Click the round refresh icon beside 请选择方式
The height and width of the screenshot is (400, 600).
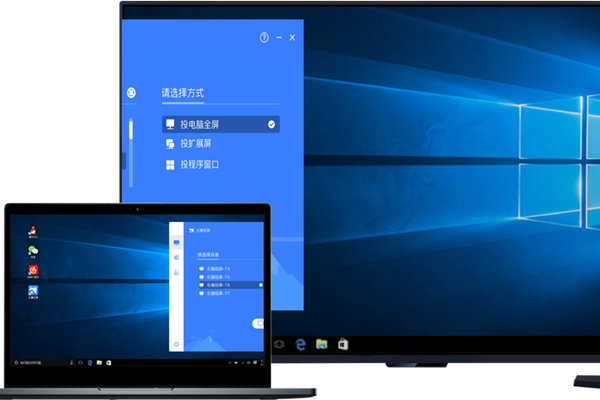(131, 93)
